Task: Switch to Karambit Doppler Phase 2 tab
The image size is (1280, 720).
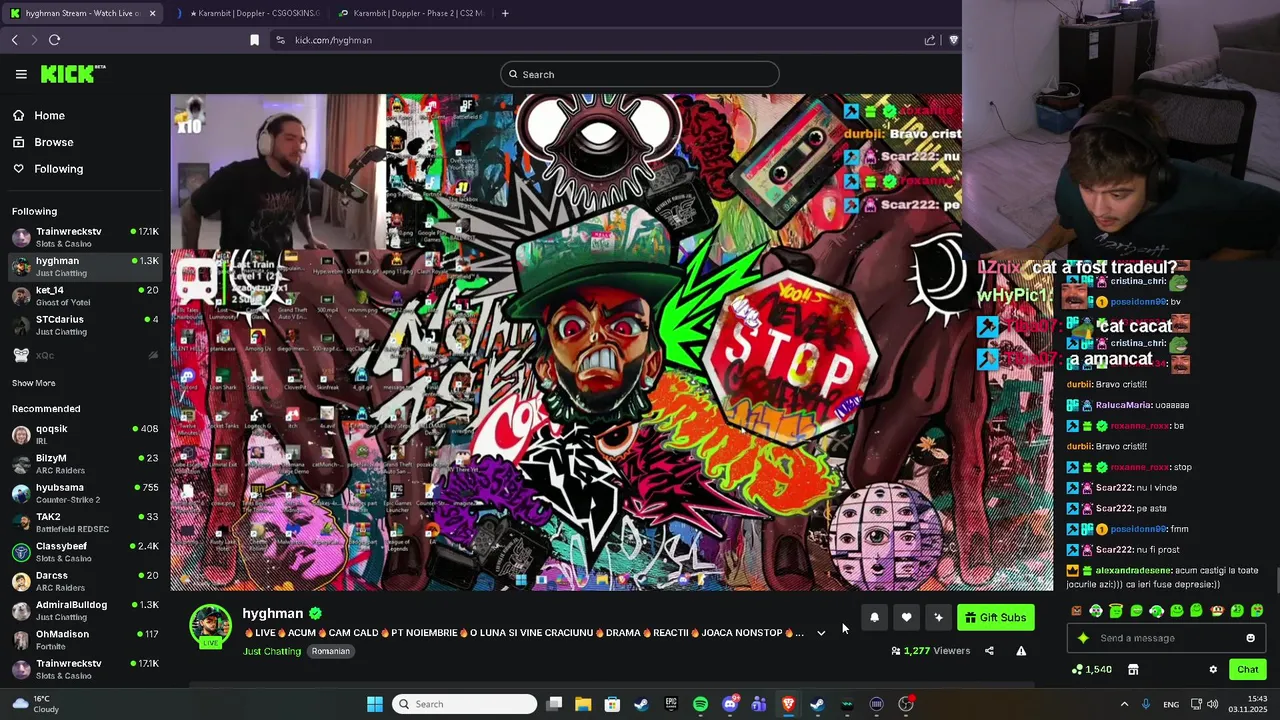Action: (411, 13)
